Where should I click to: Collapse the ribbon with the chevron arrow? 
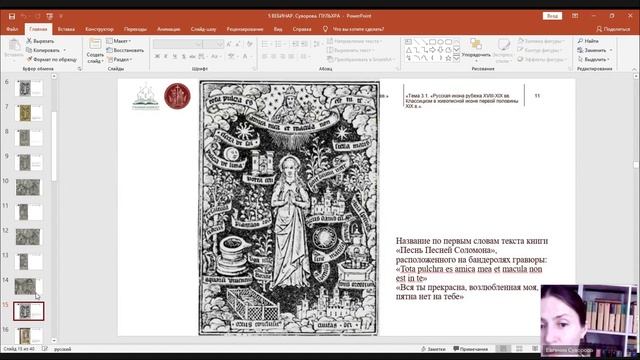(634, 69)
